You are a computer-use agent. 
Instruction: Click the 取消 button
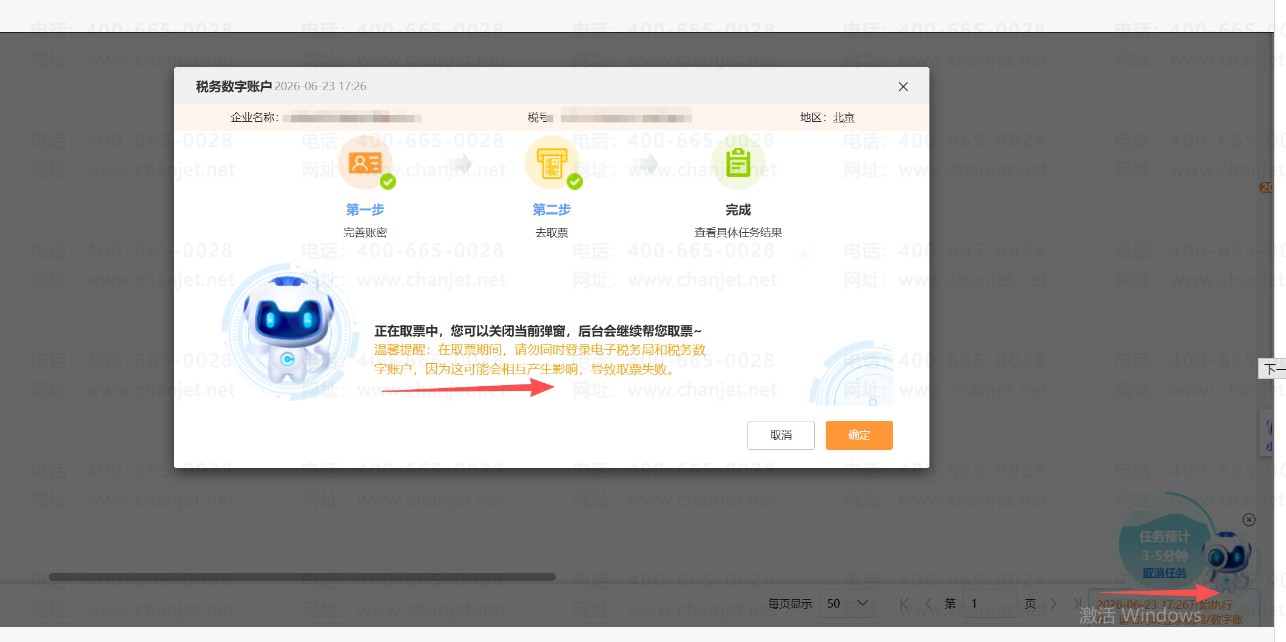tap(781, 435)
